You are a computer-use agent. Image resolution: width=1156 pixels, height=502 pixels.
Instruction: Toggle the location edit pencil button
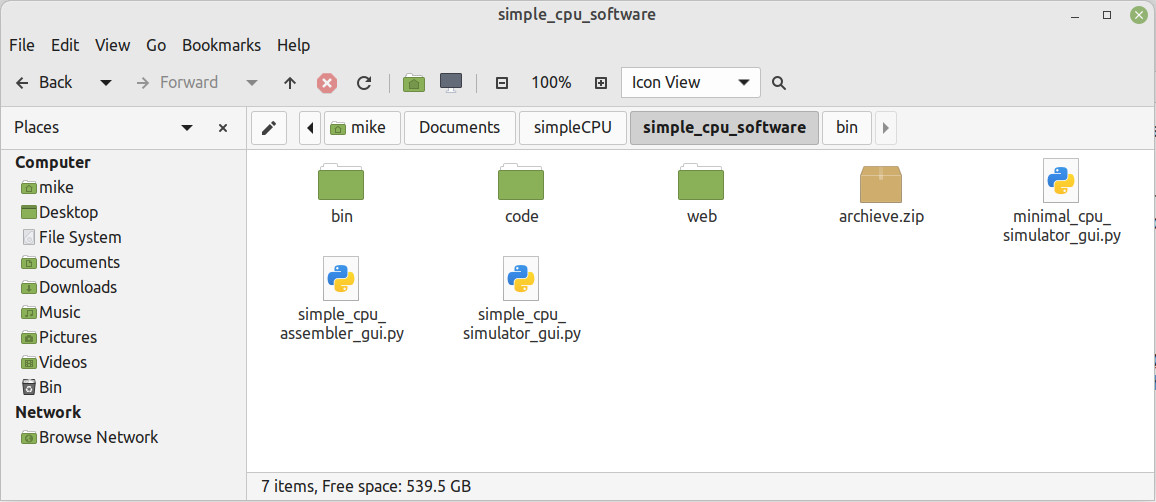tap(268, 128)
